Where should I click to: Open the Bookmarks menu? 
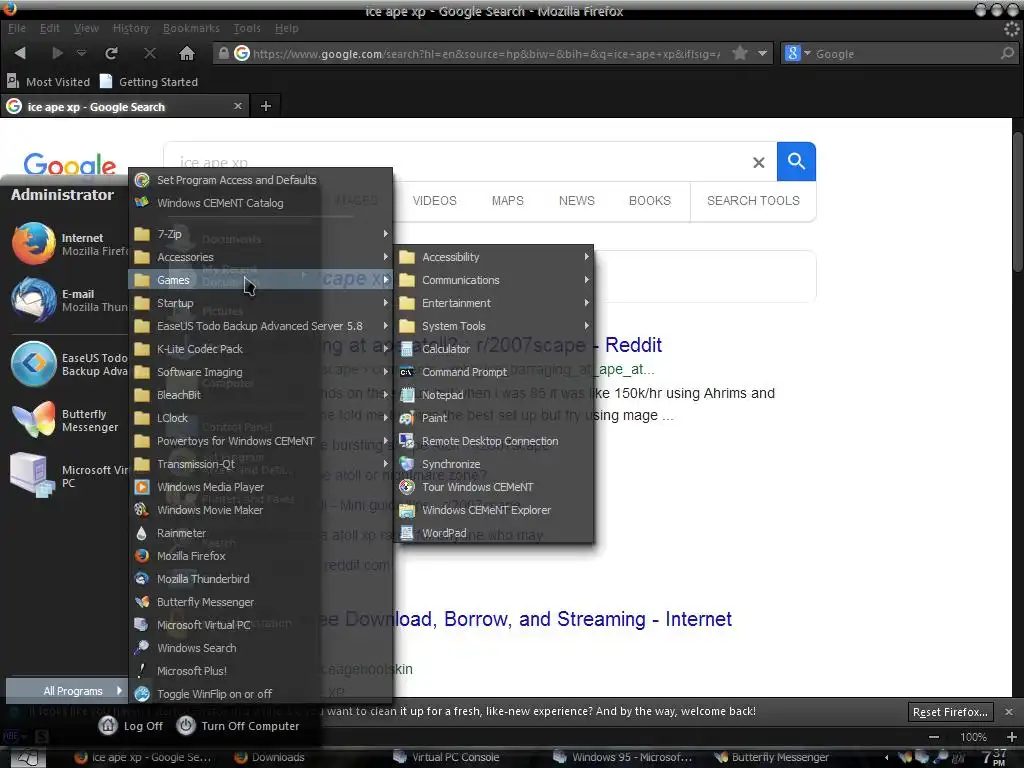(x=191, y=28)
